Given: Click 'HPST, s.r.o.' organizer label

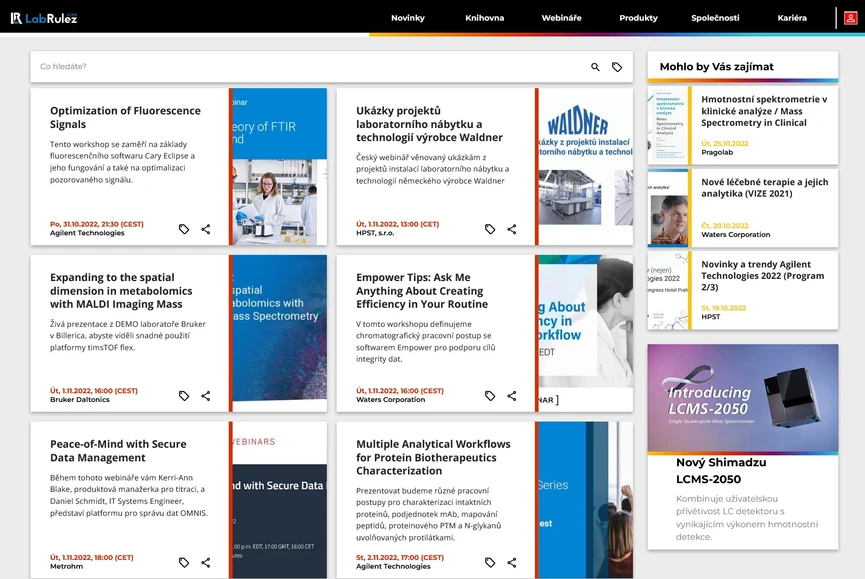Looking at the screenshot, I should coord(375,233).
